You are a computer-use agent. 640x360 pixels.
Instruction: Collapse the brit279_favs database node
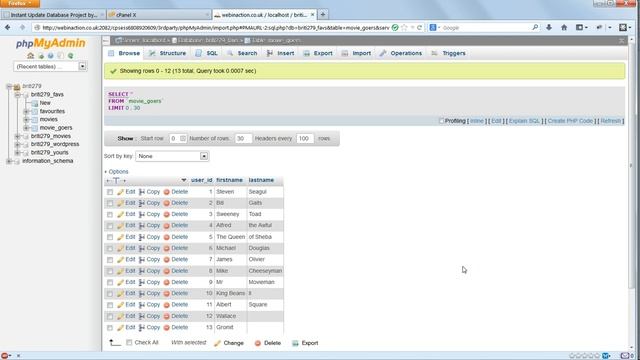[x=17, y=94]
